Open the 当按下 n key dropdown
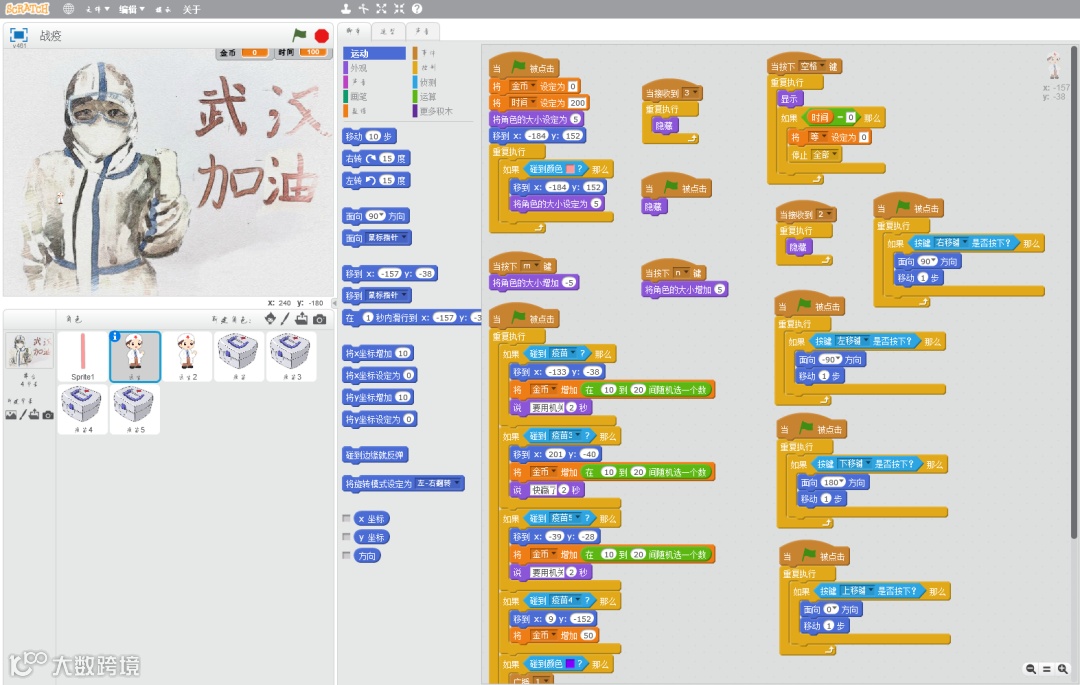 click(x=681, y=273)
